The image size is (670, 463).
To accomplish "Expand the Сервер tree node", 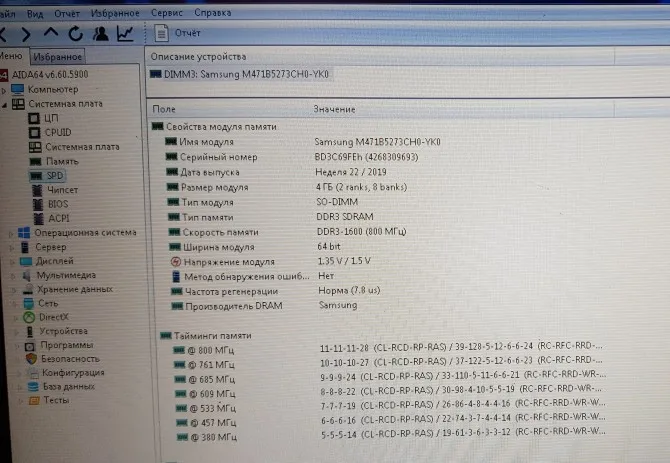I will pos(12,248).
